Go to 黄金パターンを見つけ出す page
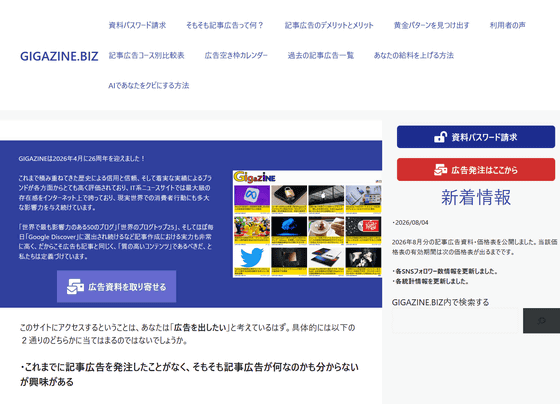560x404 pixels. [x=431, y=25]
